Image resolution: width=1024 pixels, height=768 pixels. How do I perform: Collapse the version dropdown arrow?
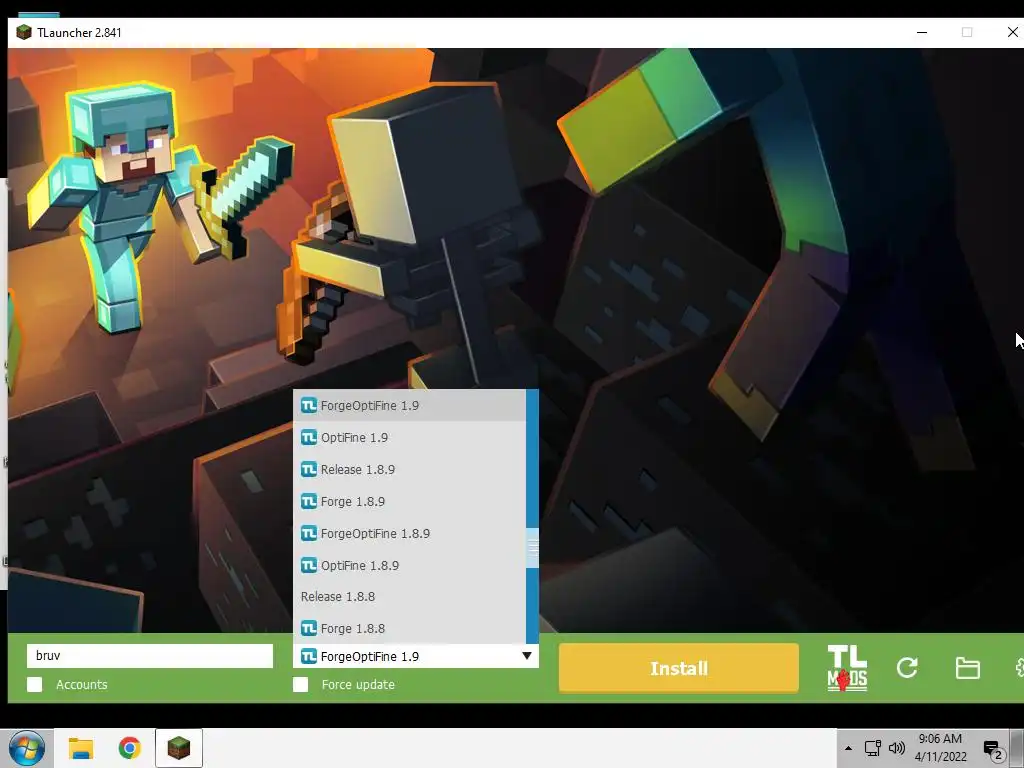526,656
